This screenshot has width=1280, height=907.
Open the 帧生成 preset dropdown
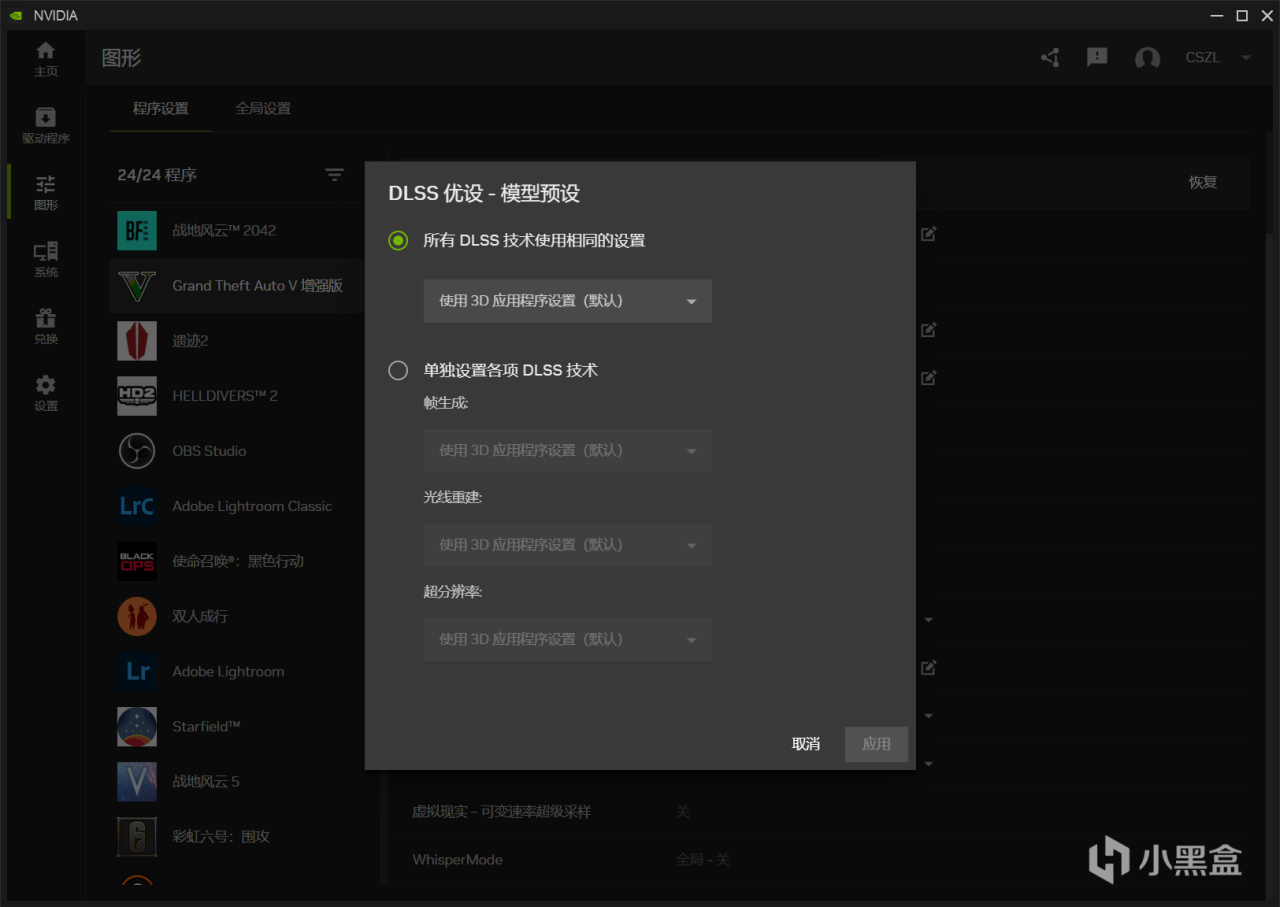click(x=568, y=451)
